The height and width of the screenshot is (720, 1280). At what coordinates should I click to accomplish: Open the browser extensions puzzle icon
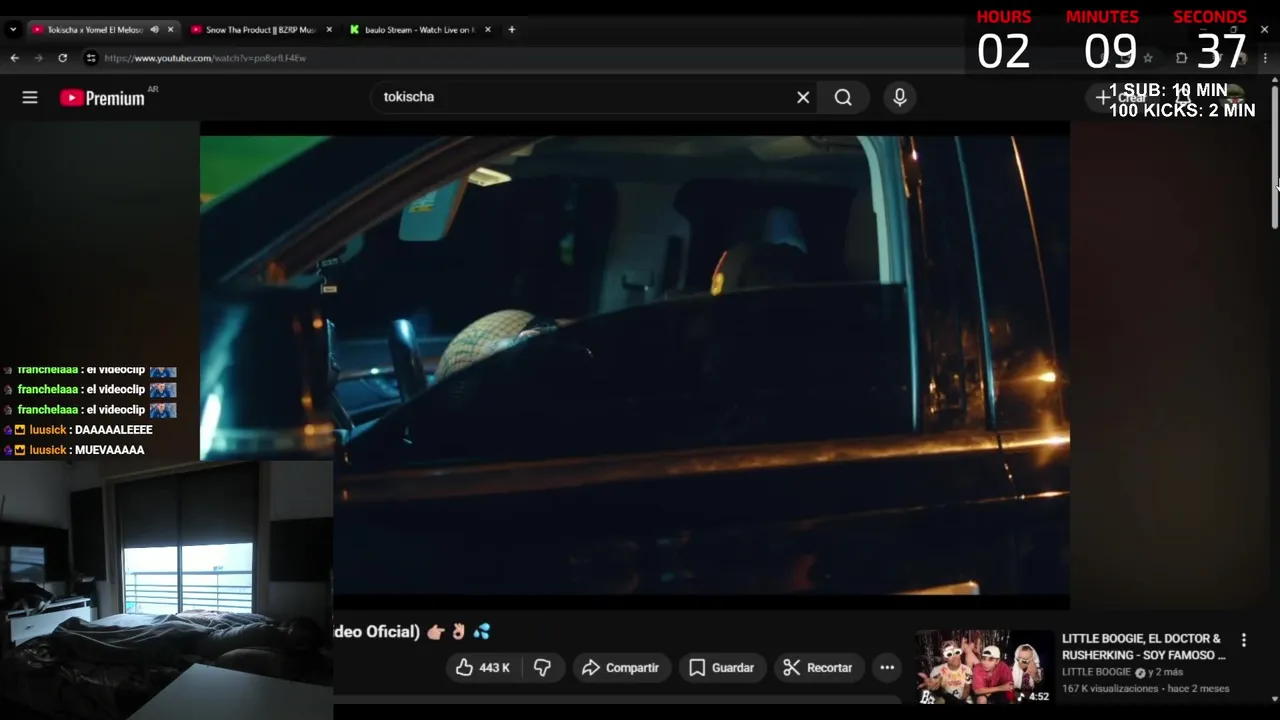pos(1181,58)
